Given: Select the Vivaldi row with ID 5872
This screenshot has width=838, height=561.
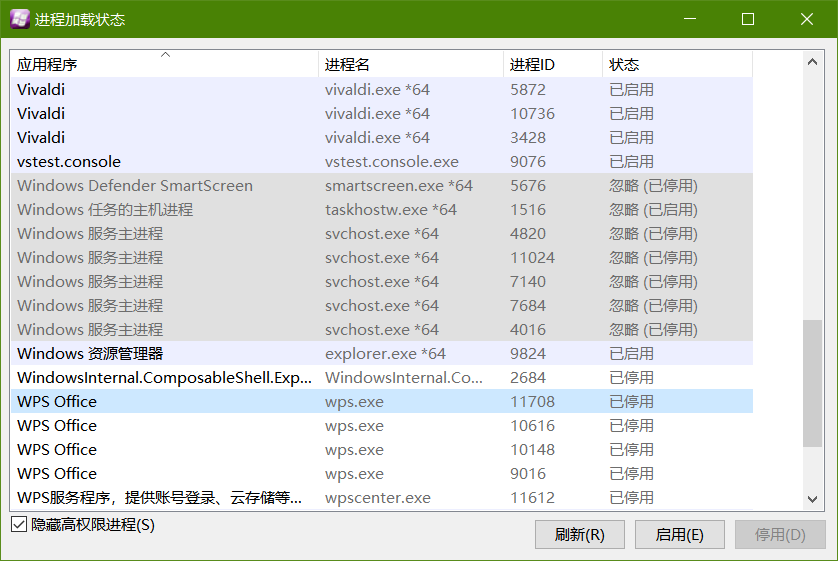Looking at the screenshot, I should click(x=382, y=90).
